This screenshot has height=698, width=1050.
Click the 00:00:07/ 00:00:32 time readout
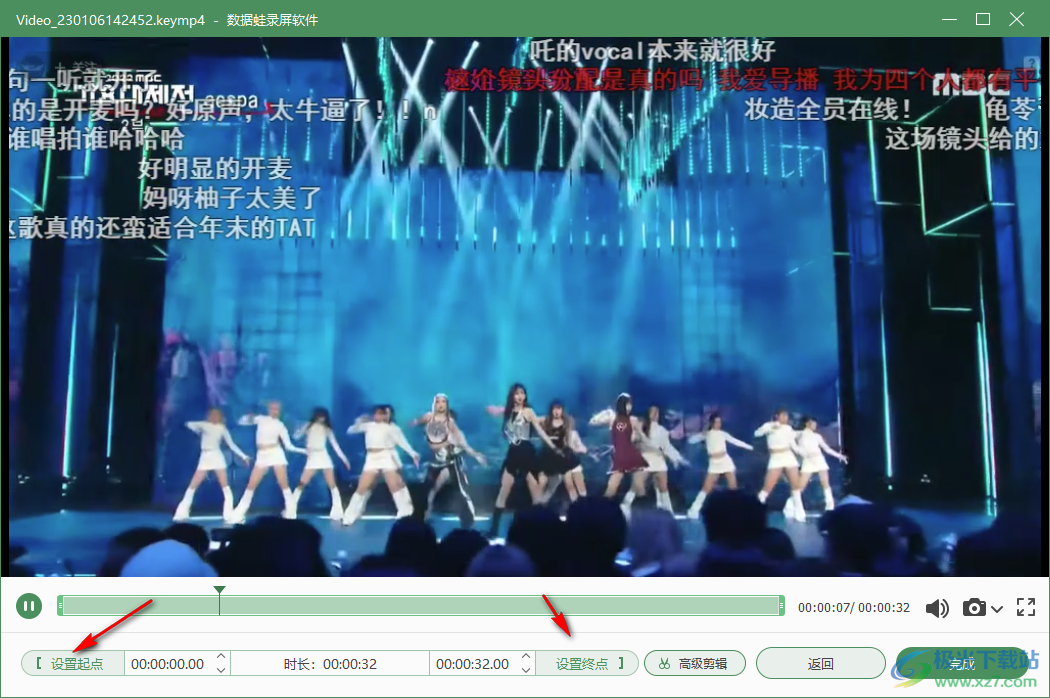tap(854, 608)
